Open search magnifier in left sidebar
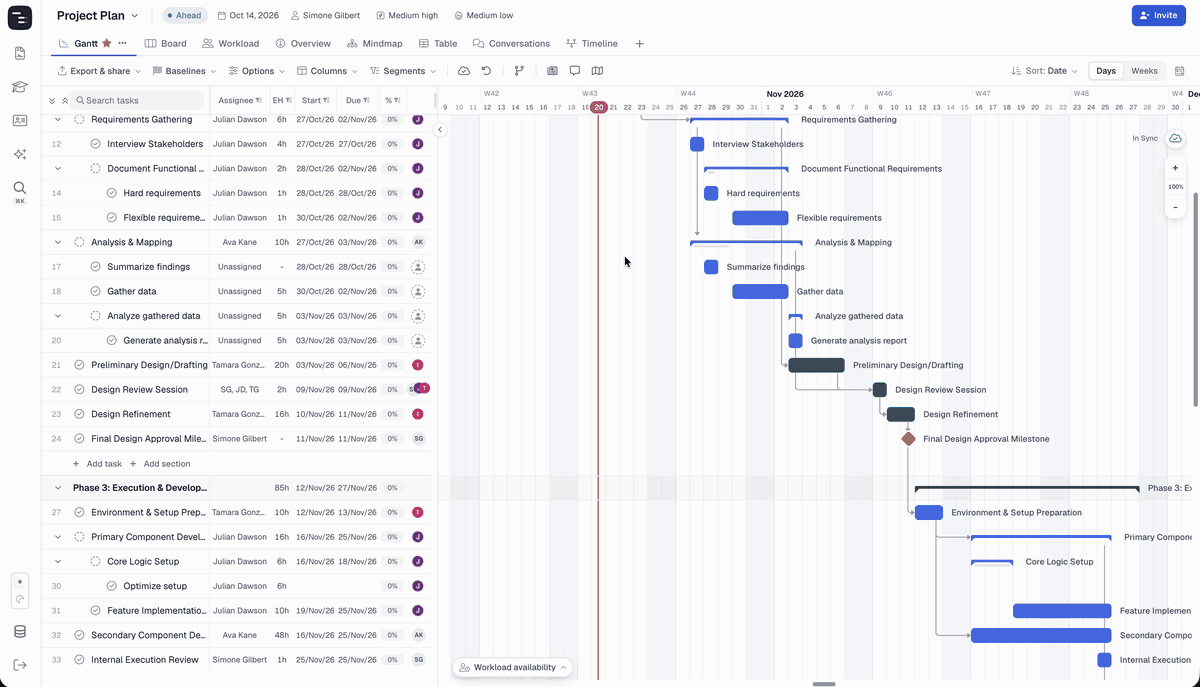 (20, 187)
